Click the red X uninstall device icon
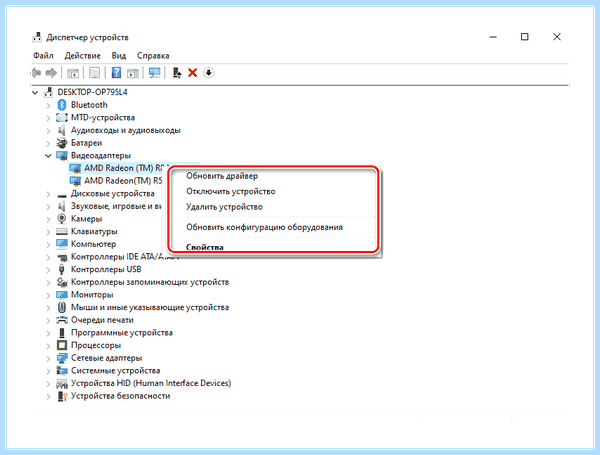 (x=192, y=73)
